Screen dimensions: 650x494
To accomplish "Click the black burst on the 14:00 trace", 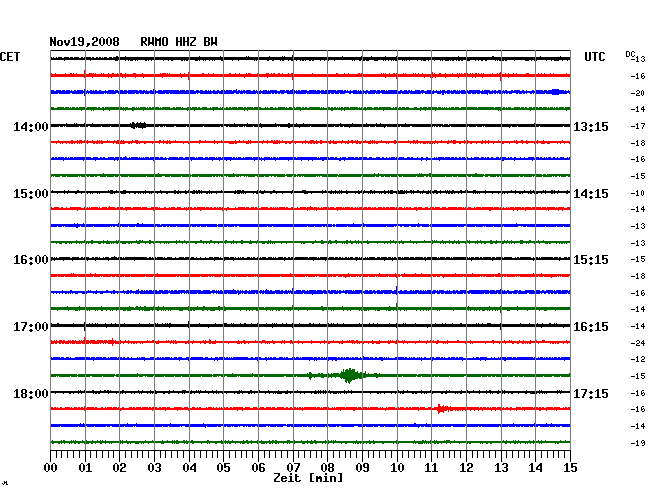I will (138, 125).
